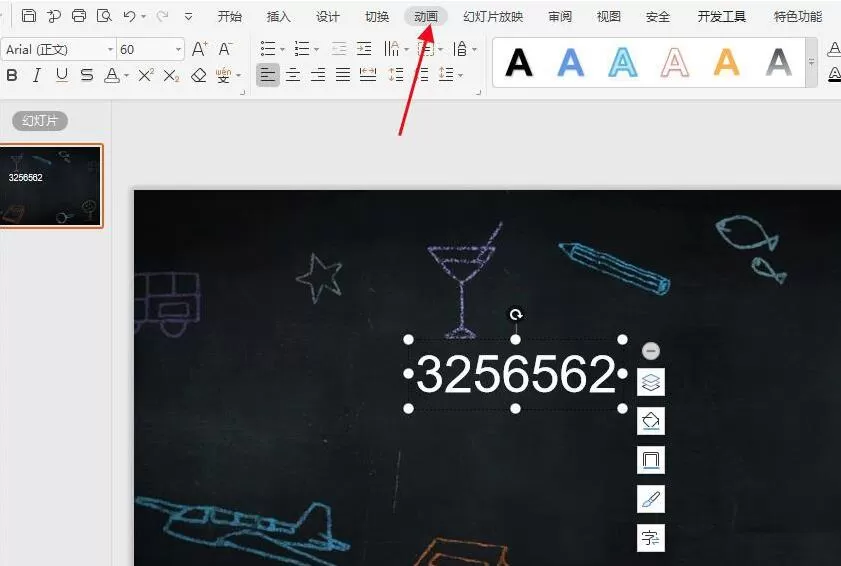Viewport: 841px width, 566px height.
Task: Open print preview with the magnifier page icon
Action: (104, 16)
